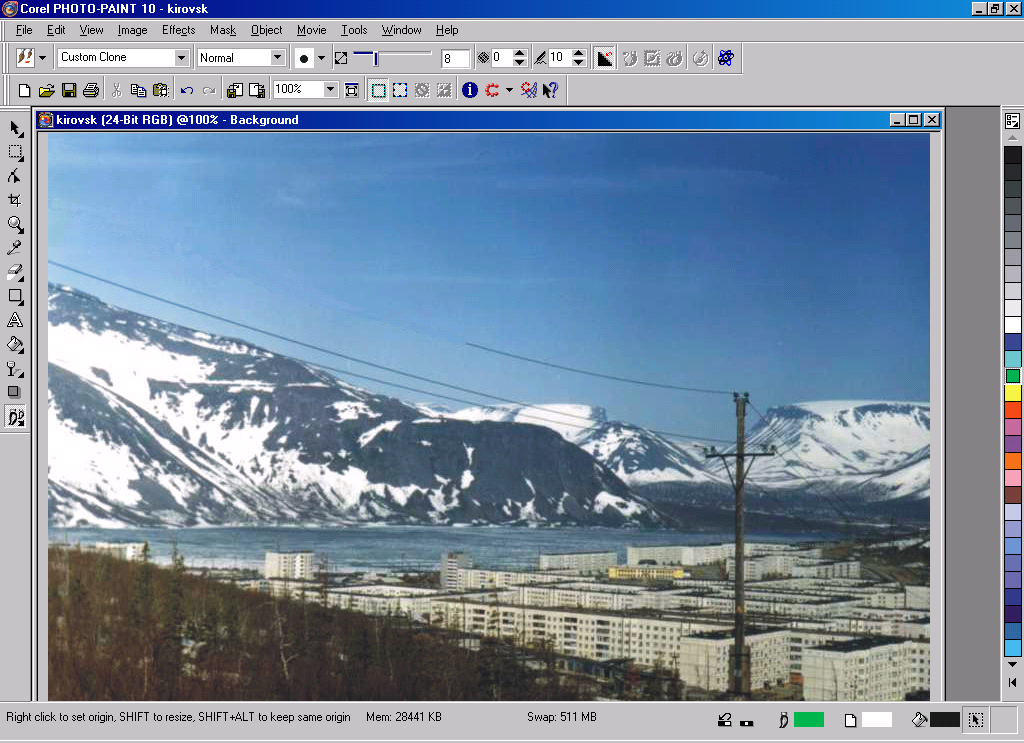Open the Tools menu
This screenshot has width=1024, height=743.
coord(354,30)
